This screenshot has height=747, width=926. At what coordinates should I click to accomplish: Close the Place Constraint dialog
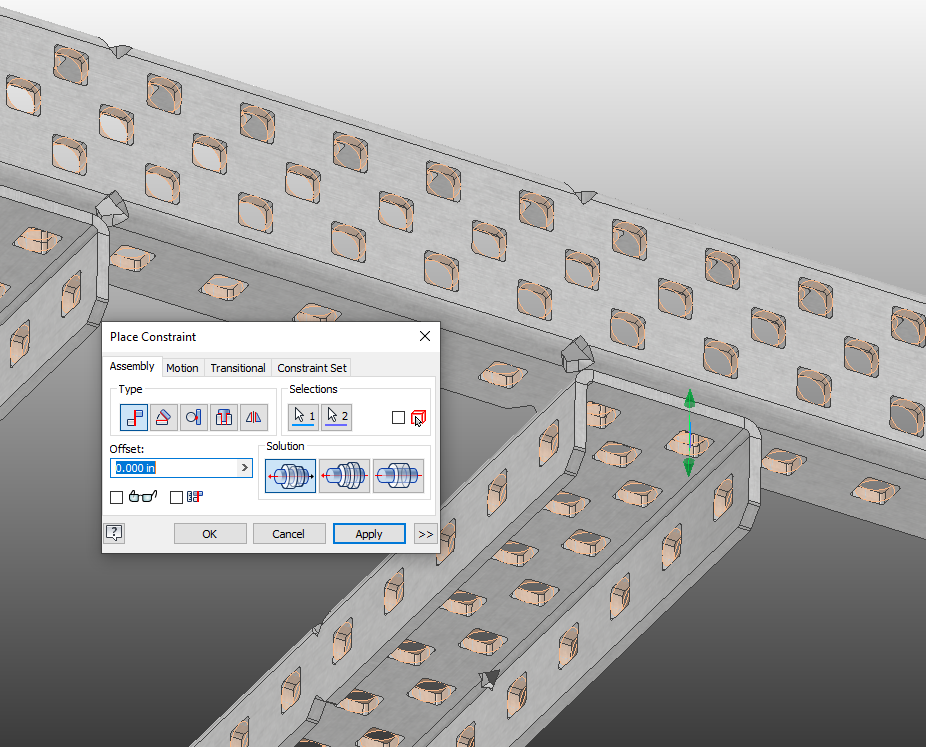[x=425, y=336]
